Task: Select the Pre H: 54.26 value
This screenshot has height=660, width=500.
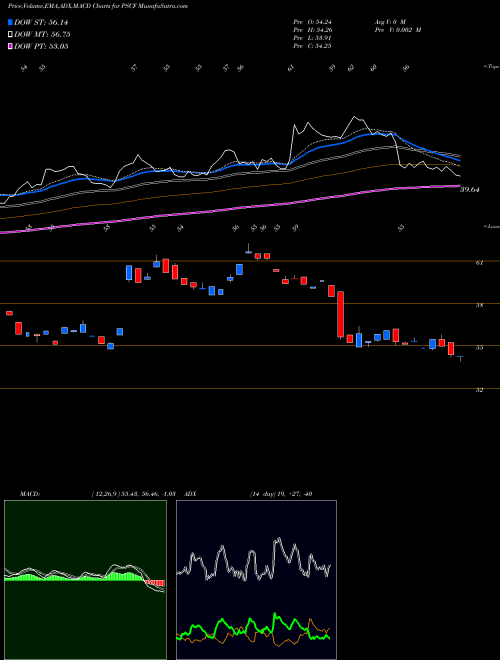Action: [x=312, y=30]
